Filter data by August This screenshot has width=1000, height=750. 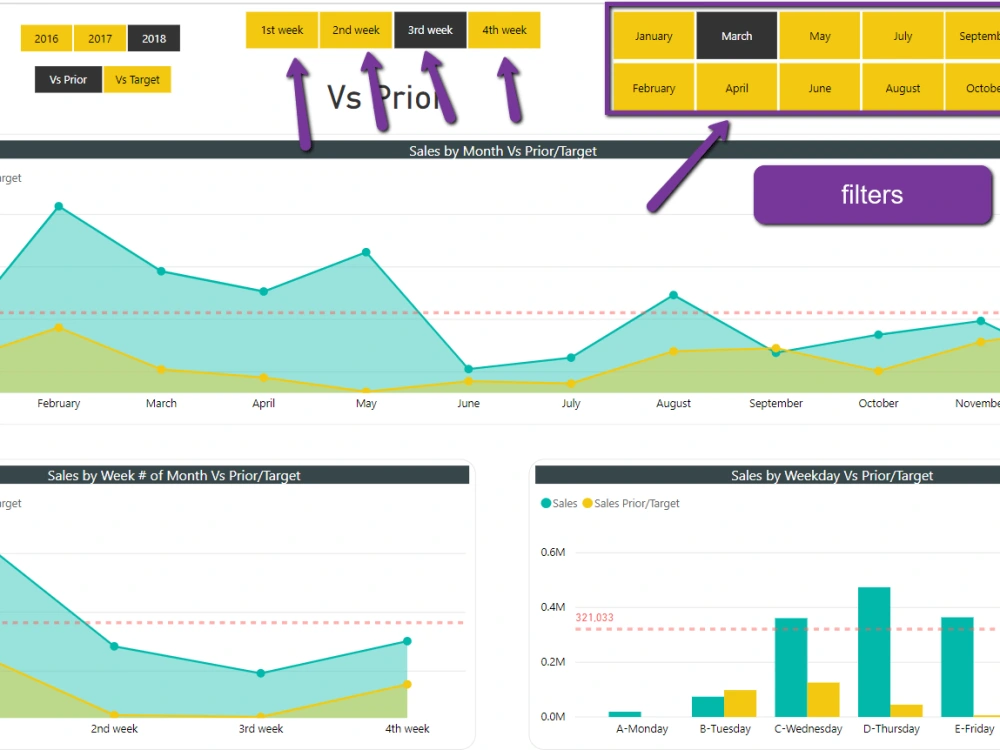[x=902, y=88]
